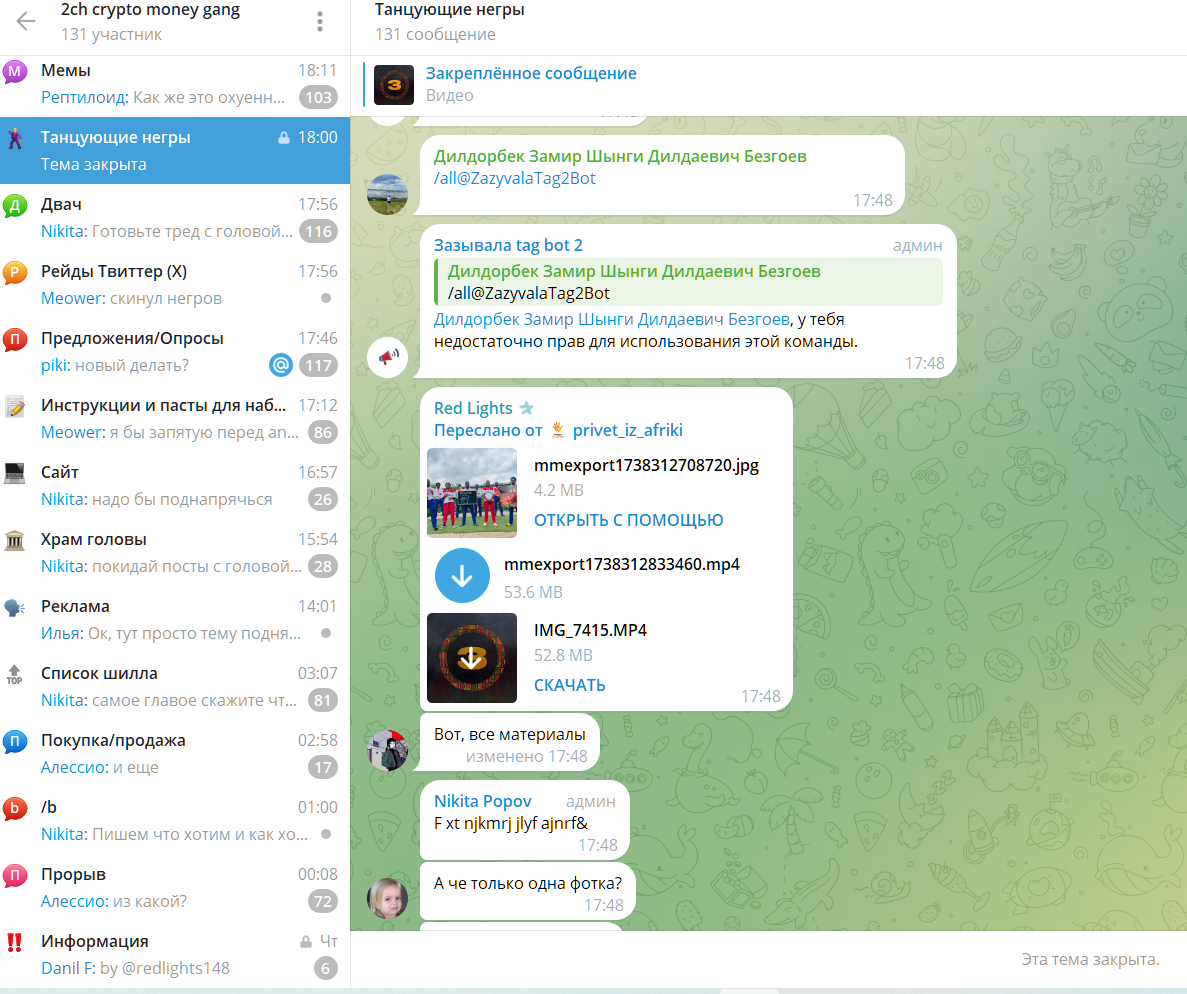Click the landscape avatar of Дилдорбек
Viewport: 1187px width, 994px height.
pyautogui.click(x=388, y=195)
